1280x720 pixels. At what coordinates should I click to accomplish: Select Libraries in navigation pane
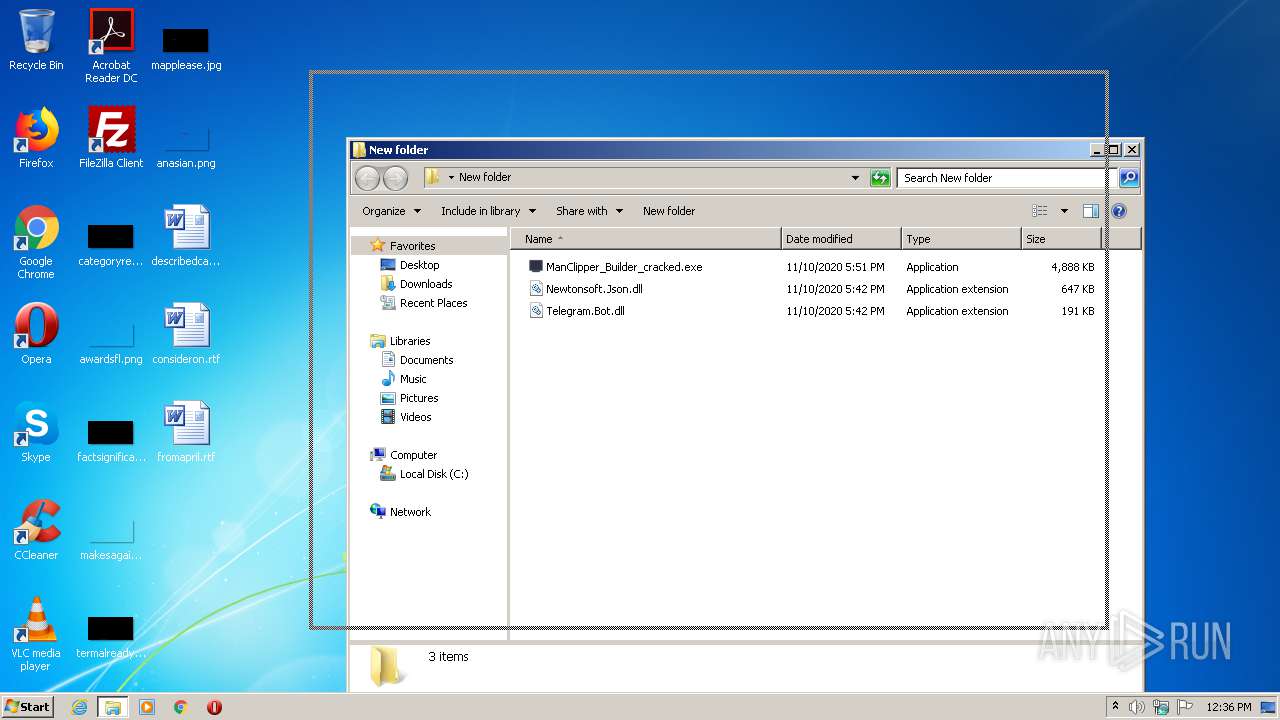click(400, 341)
